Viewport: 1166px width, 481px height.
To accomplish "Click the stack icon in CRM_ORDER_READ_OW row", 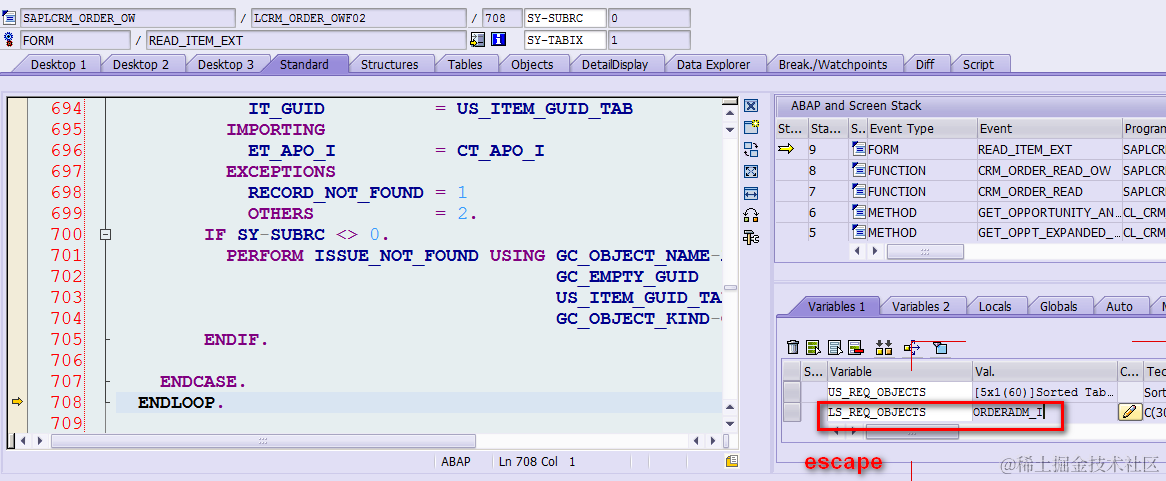I will pyautogui.click(x=859, y=170).
